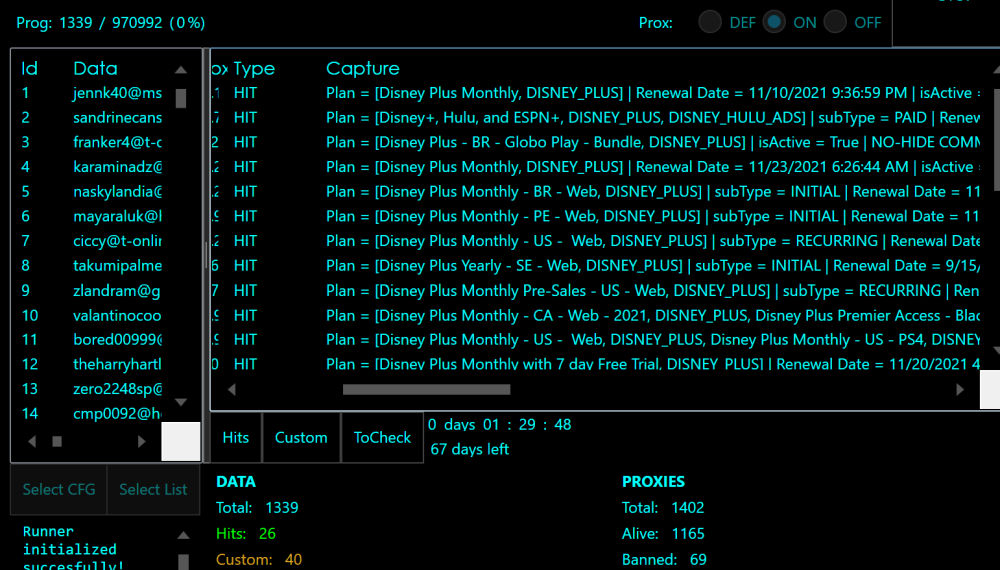Sort by the Id column header
The width and height of the screenshot is (1000, 570).
(29, 68)
